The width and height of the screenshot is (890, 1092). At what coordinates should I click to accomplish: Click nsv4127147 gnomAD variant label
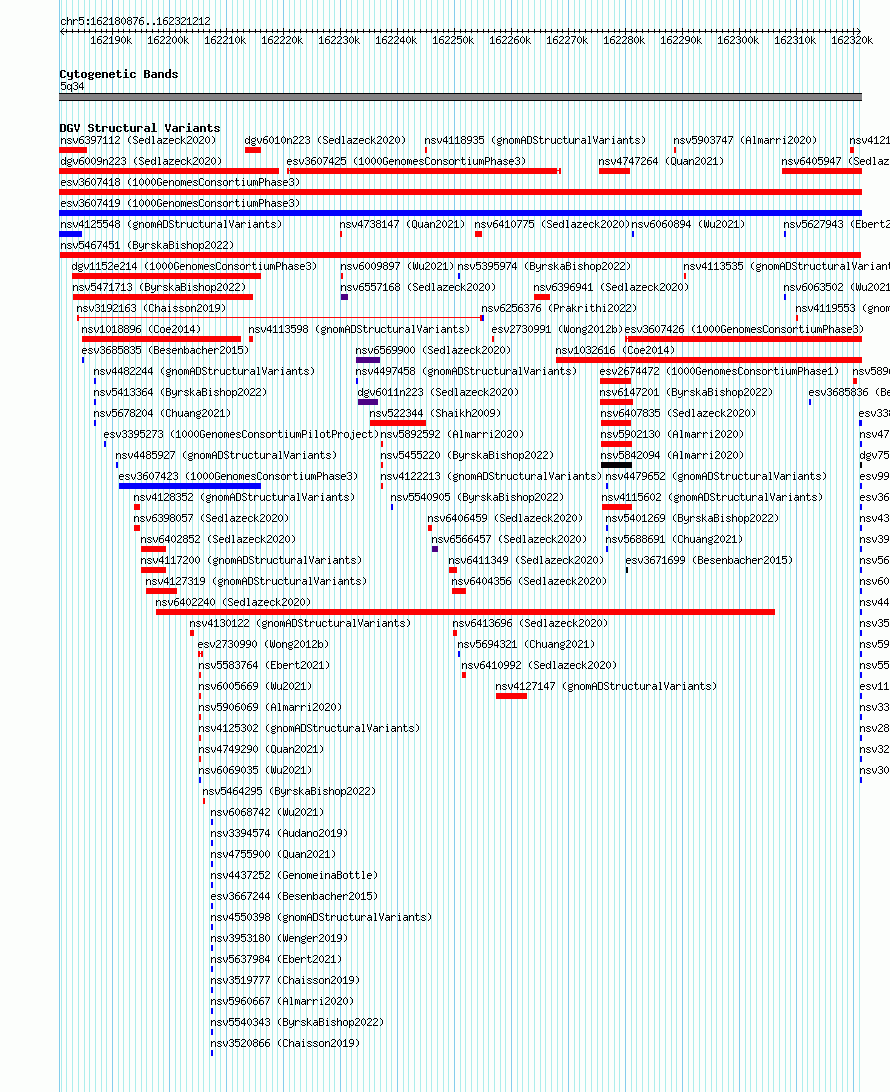tap(606, 686)
